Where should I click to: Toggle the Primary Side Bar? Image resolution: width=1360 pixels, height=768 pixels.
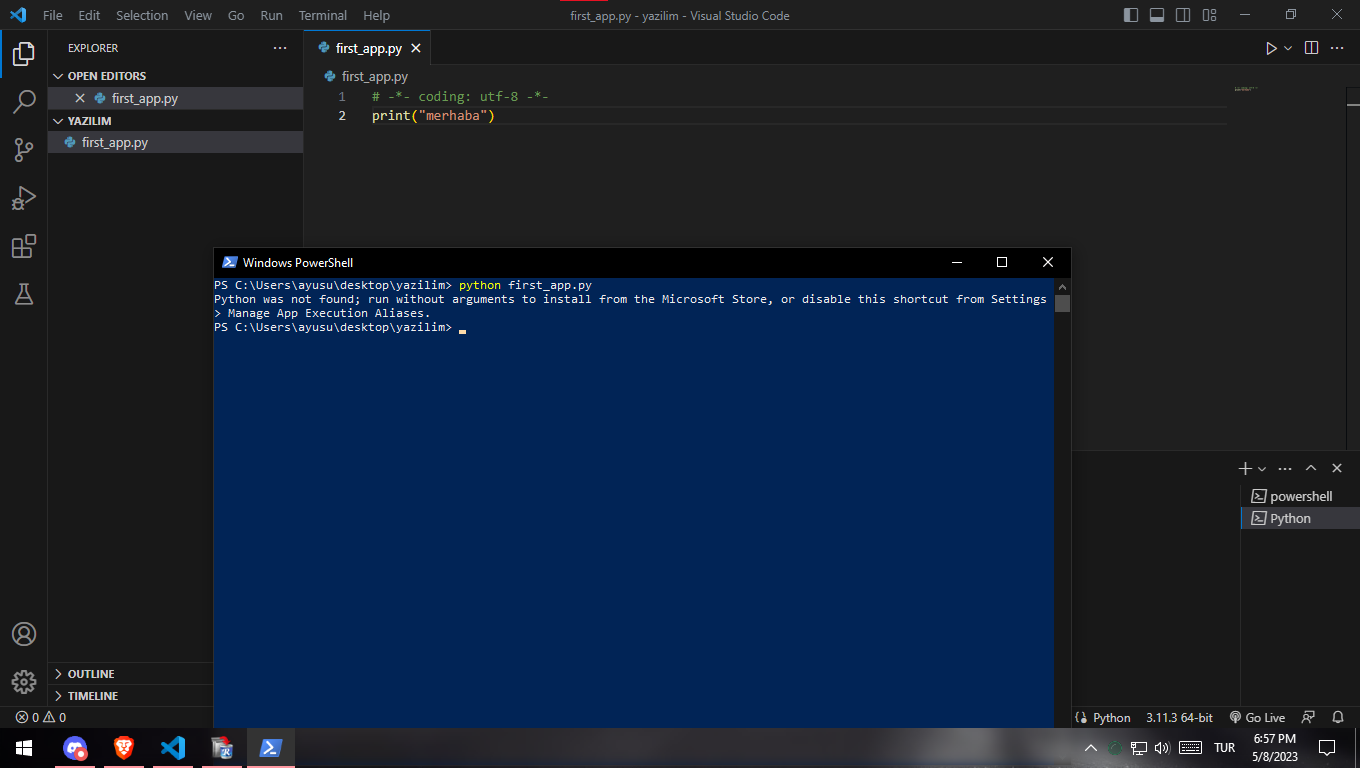coord(1132,15)
